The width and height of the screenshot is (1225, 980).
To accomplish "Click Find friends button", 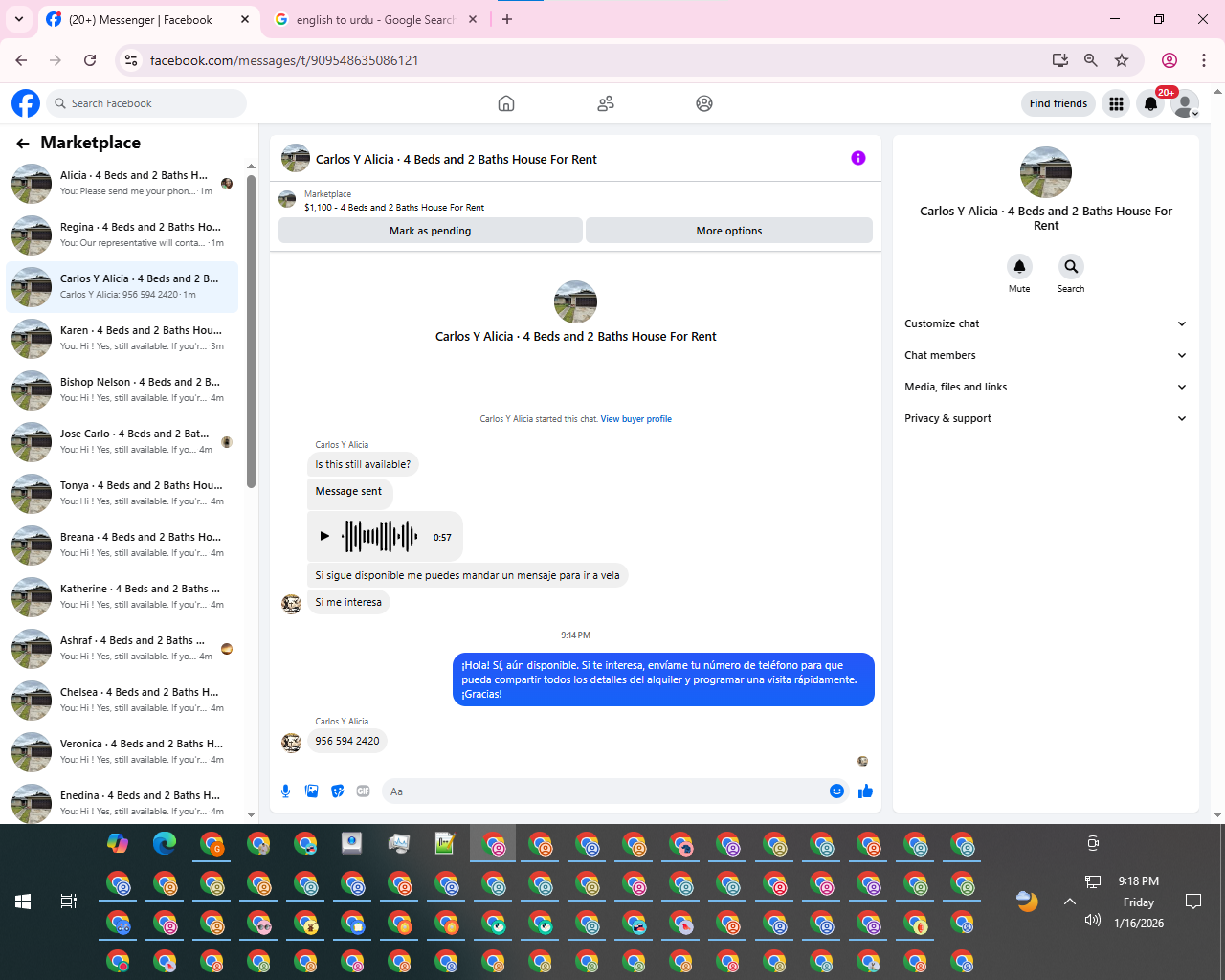I will pyautogui.click(x=1058, y=103).
